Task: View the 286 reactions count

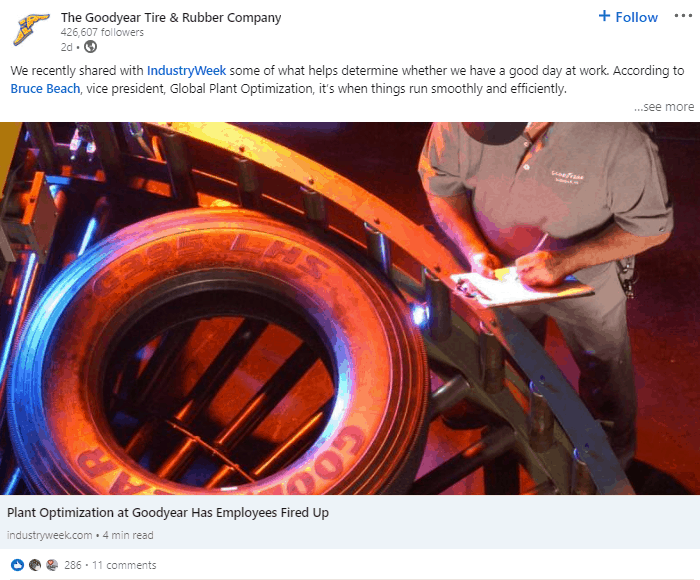Action: 73,565
